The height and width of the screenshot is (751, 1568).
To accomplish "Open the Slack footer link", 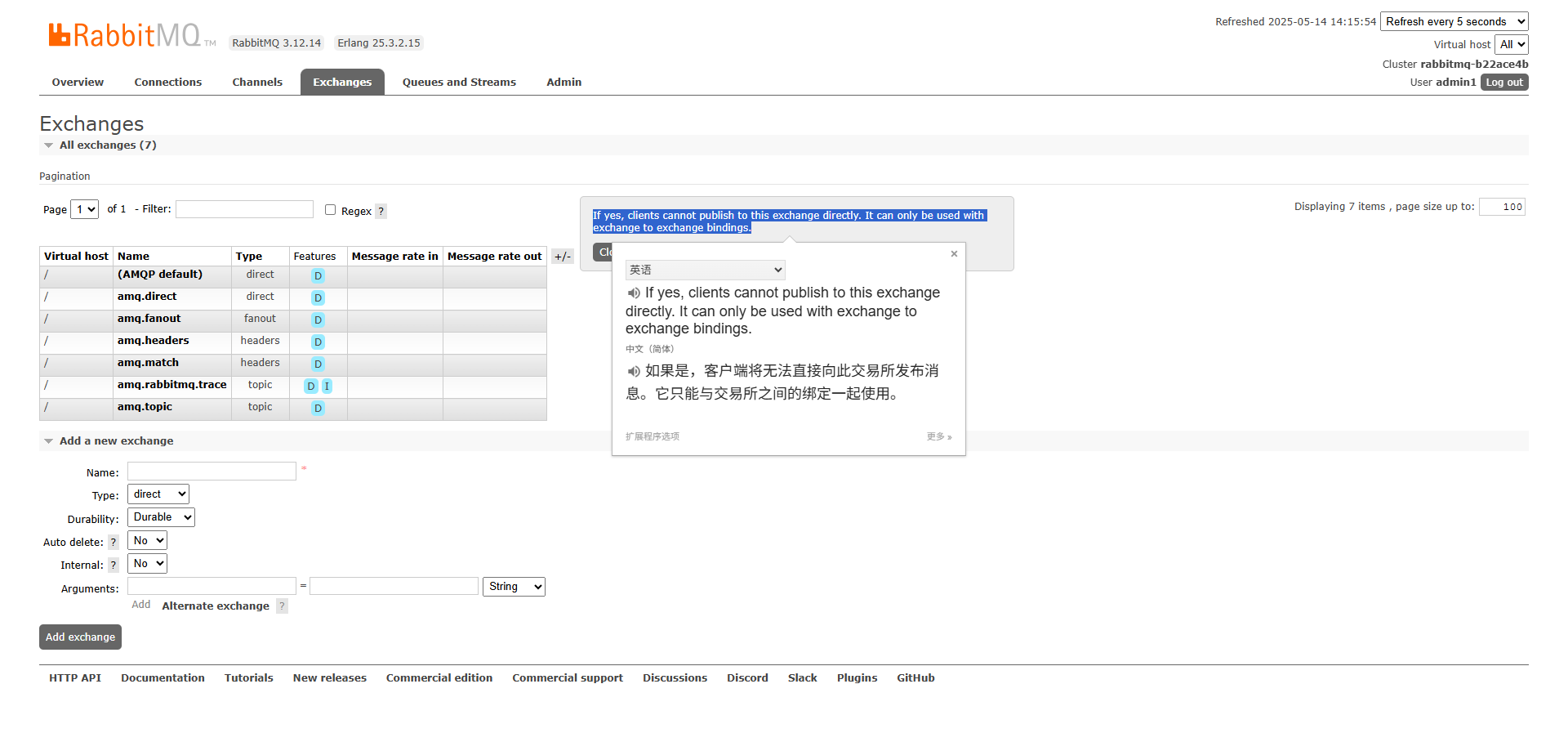I will [x=803, y=678].
